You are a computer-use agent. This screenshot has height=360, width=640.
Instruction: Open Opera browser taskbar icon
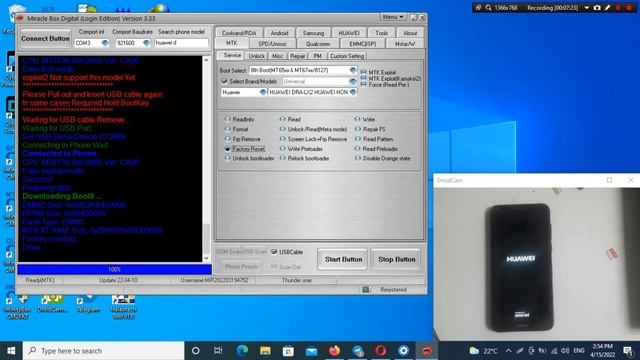(380, 351)
